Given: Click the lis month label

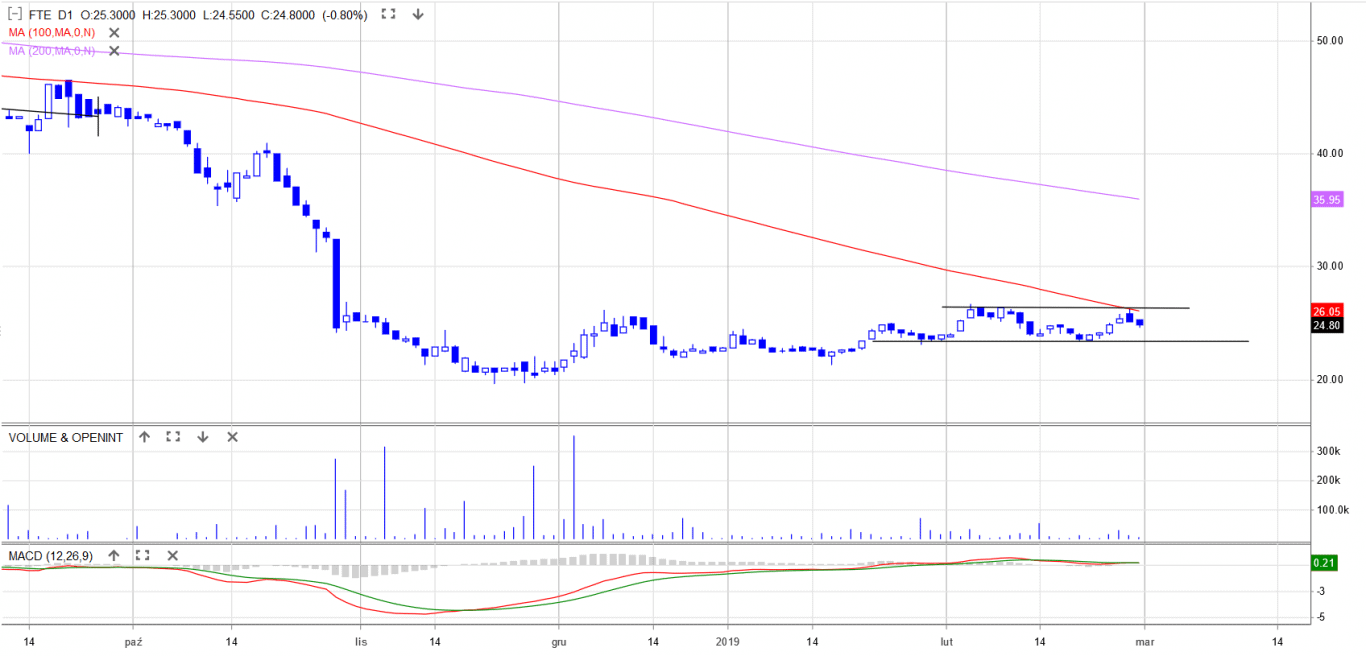Looking at the screenshot, I should 360,640.
